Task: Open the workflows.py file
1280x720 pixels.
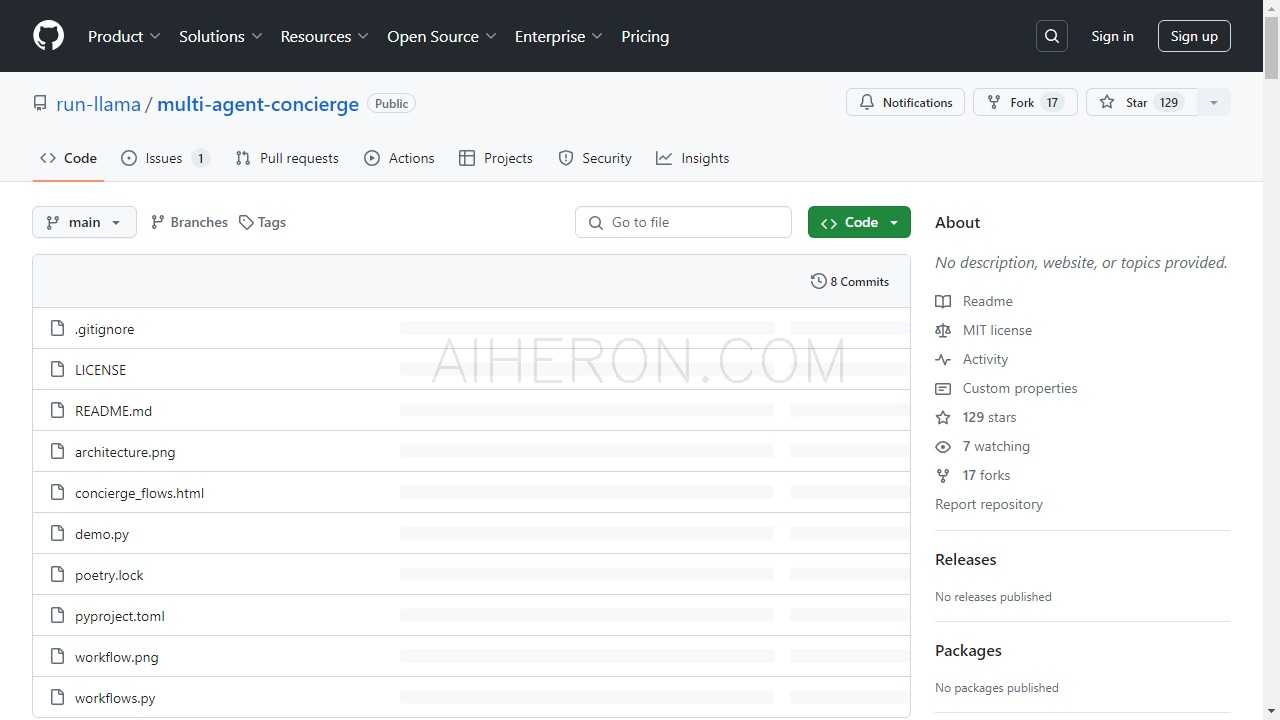Action: point(114,697)
